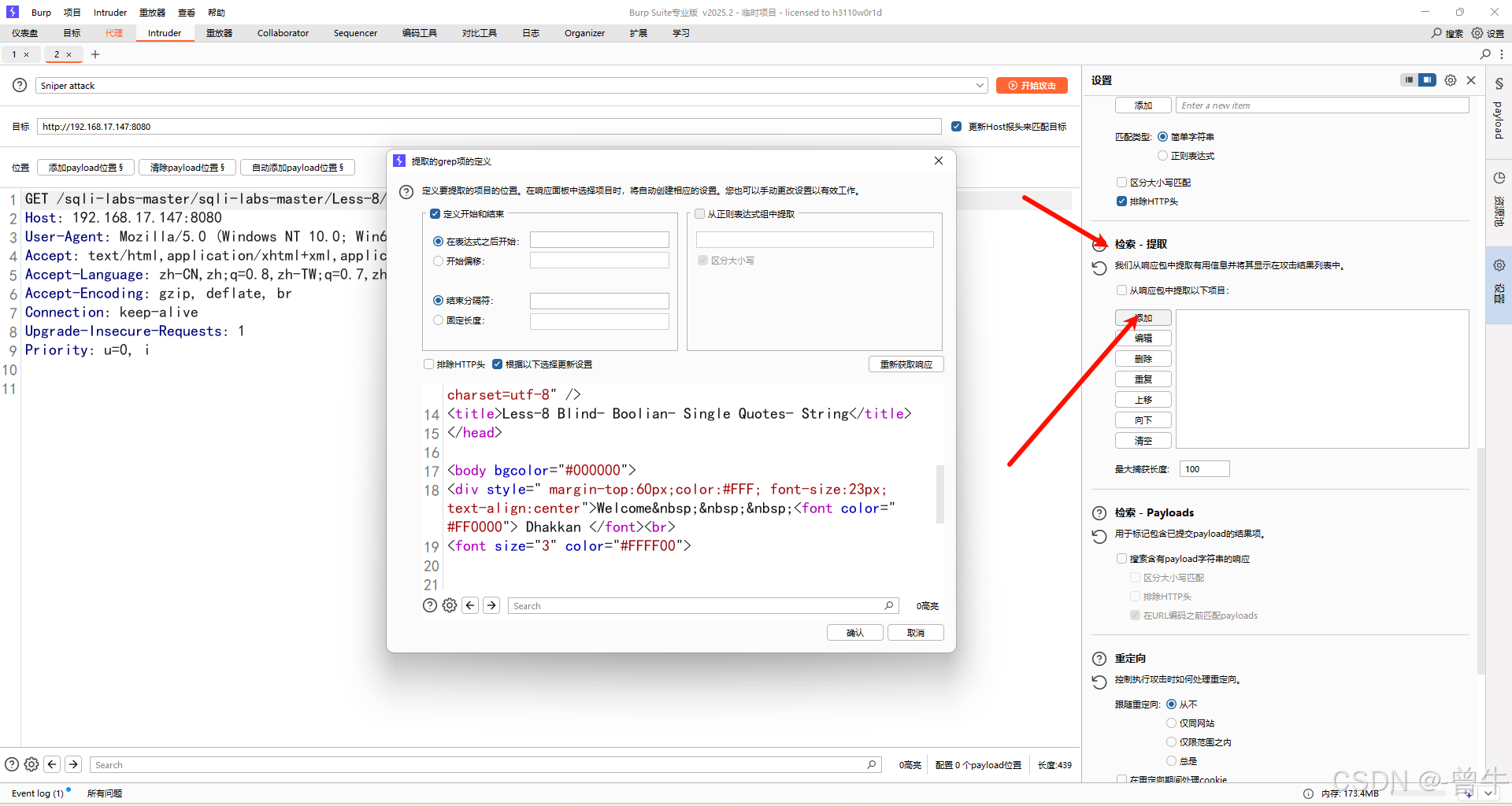Screen dimensions: 1512x806
Task: Click 添加 button under 检索 - 提取
Action: (x=1143, y=318)
